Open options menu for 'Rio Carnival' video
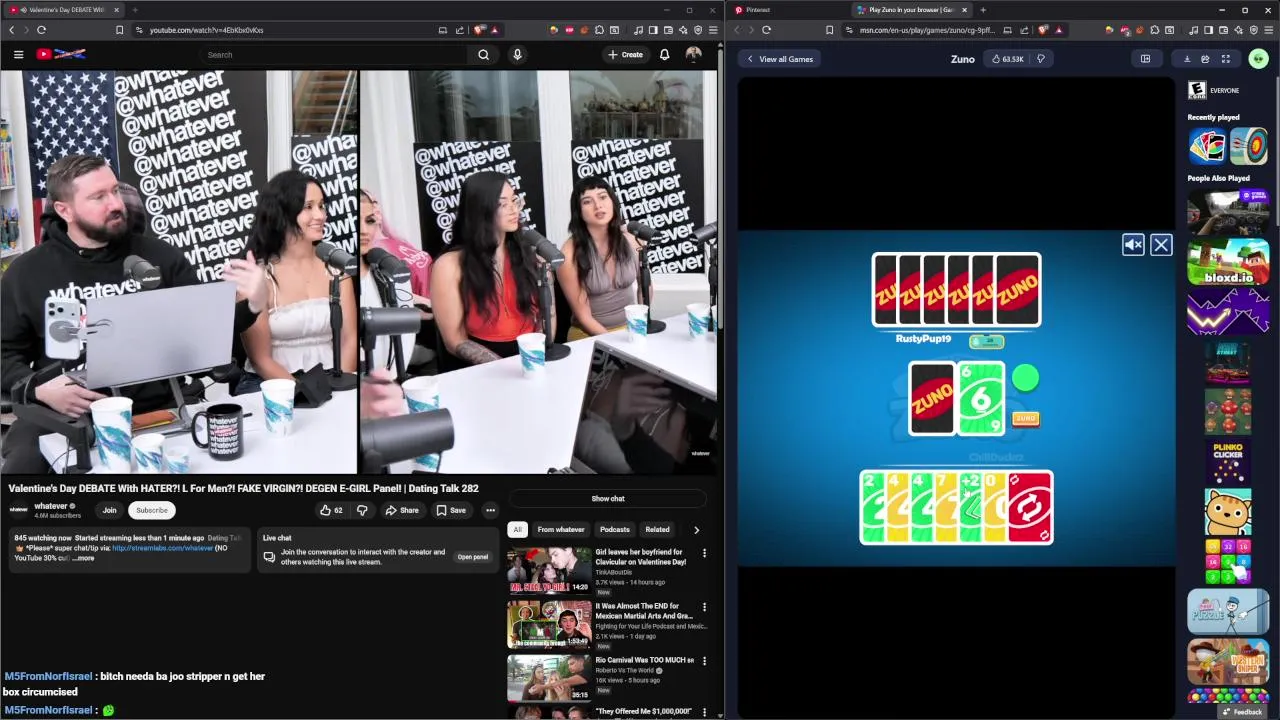This screenshot has height=720, width=1280. tap(704, 661)
